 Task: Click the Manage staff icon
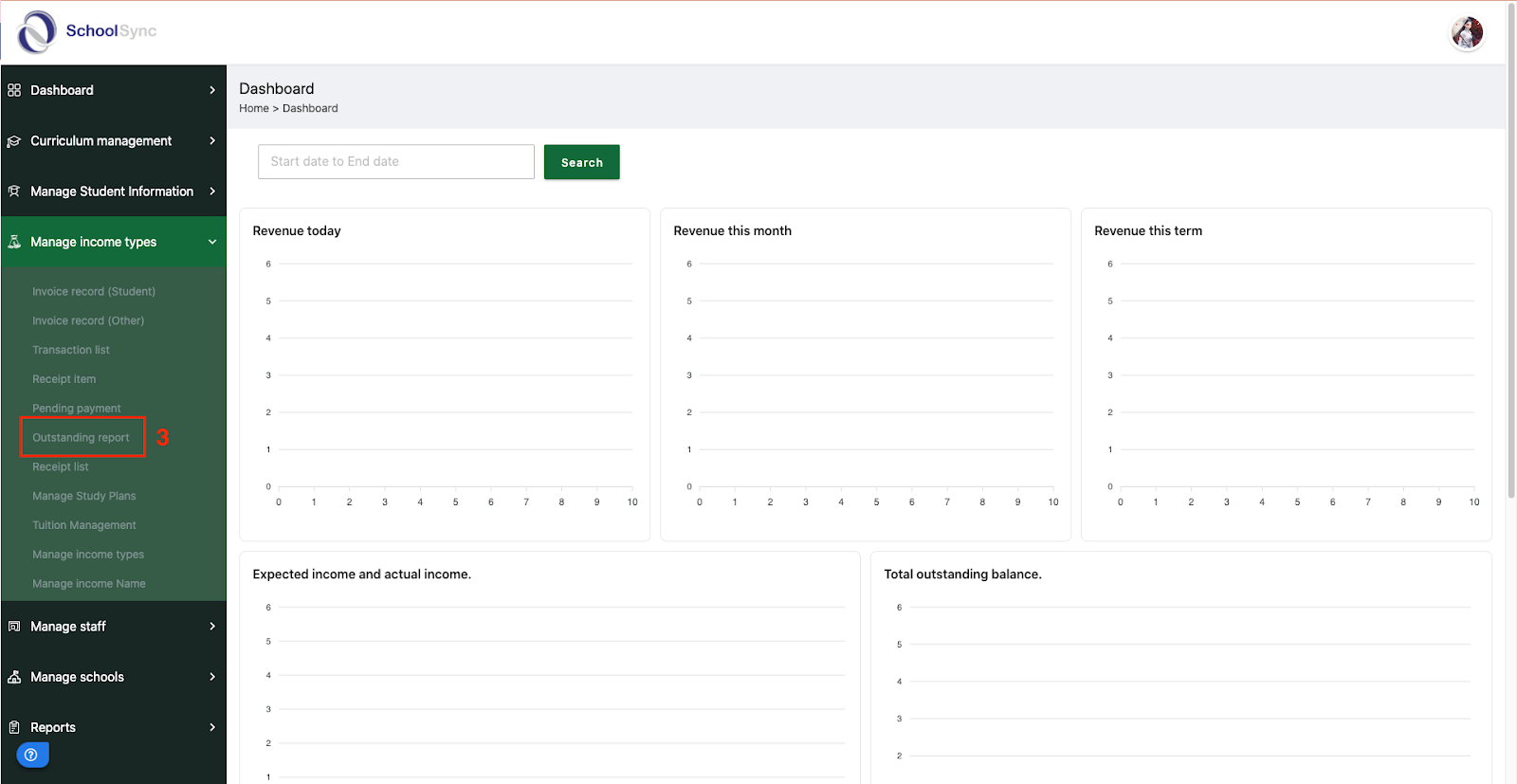(14, 627)
